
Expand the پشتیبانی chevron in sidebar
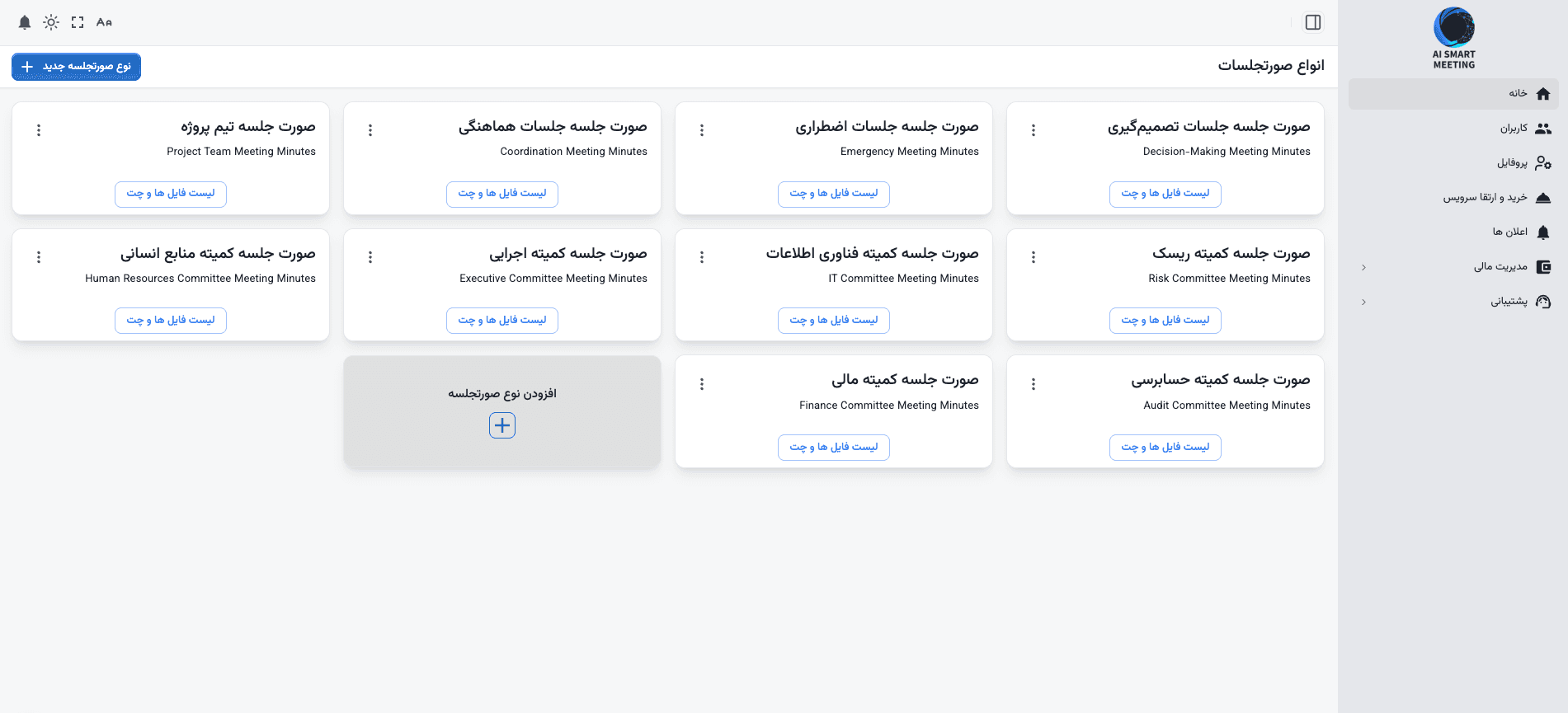point(1363,302)
